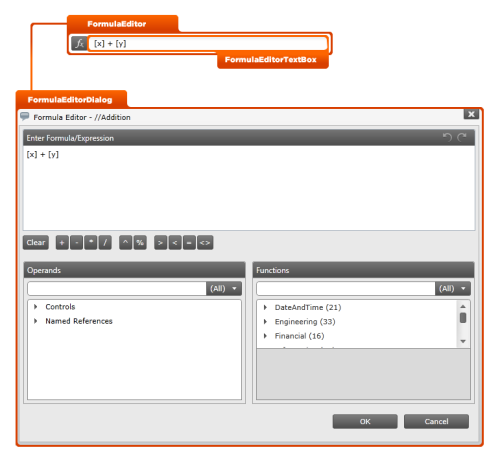This screenshot has height=463, width=500.
Task: Click the Operands search field
Action: [x=117, y=289]
